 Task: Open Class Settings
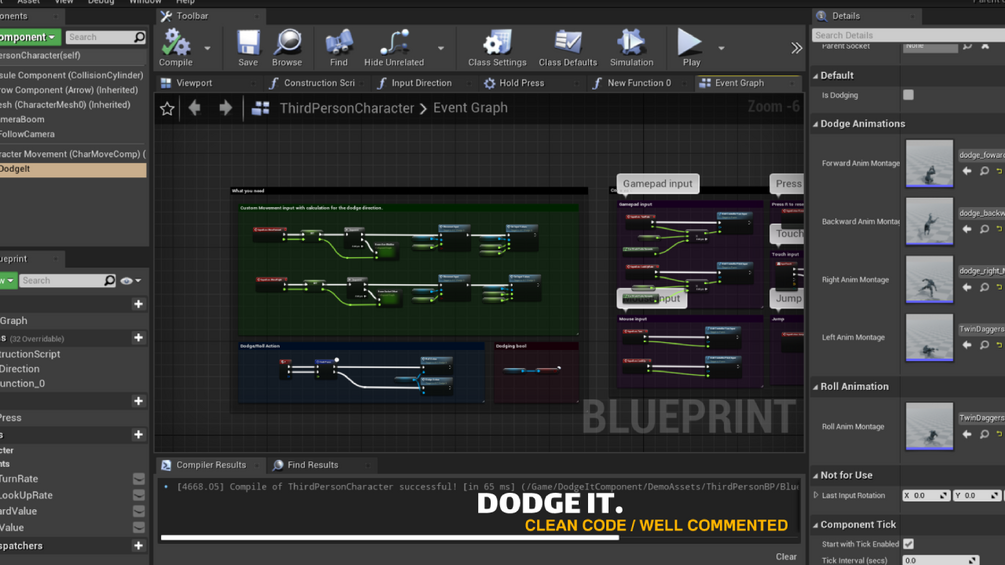click(497, 48)
